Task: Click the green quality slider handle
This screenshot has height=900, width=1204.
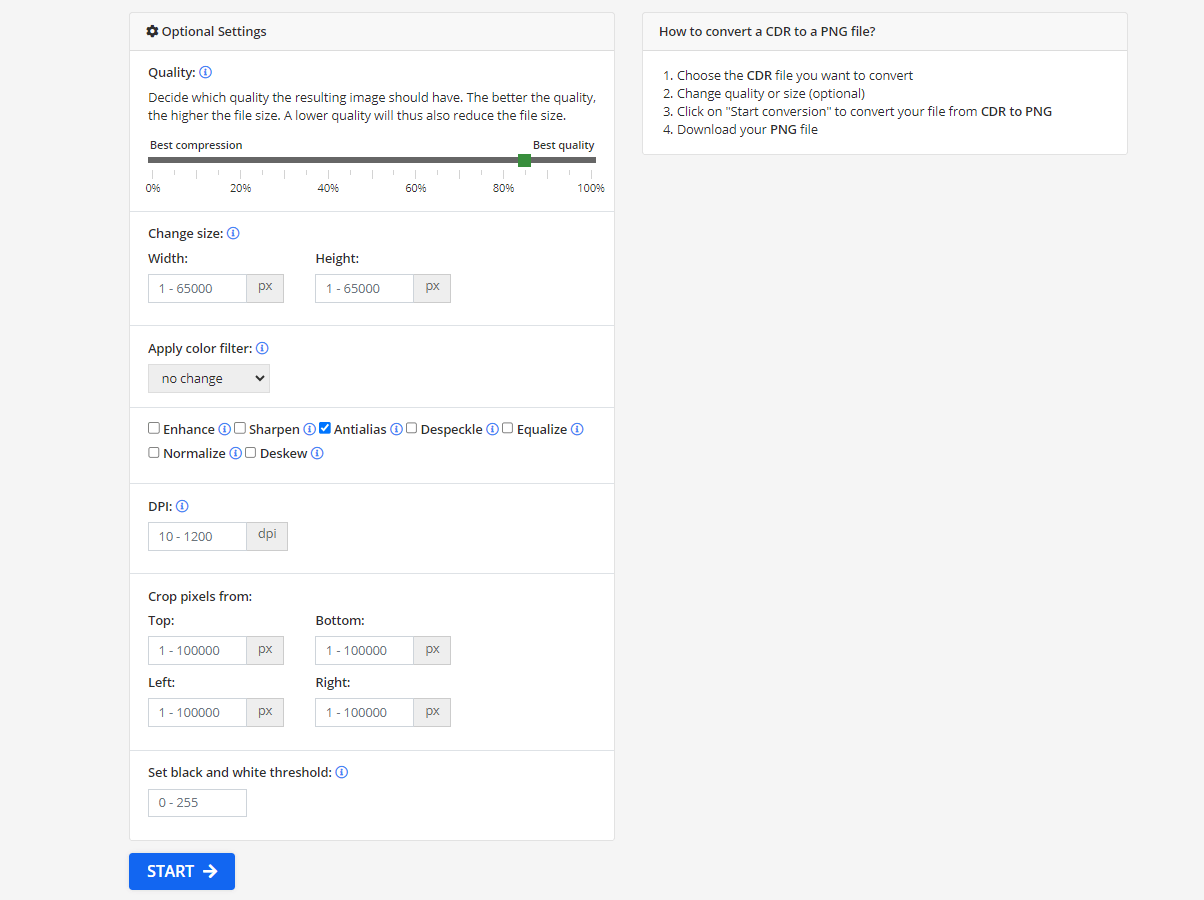Action: point(524,160)
